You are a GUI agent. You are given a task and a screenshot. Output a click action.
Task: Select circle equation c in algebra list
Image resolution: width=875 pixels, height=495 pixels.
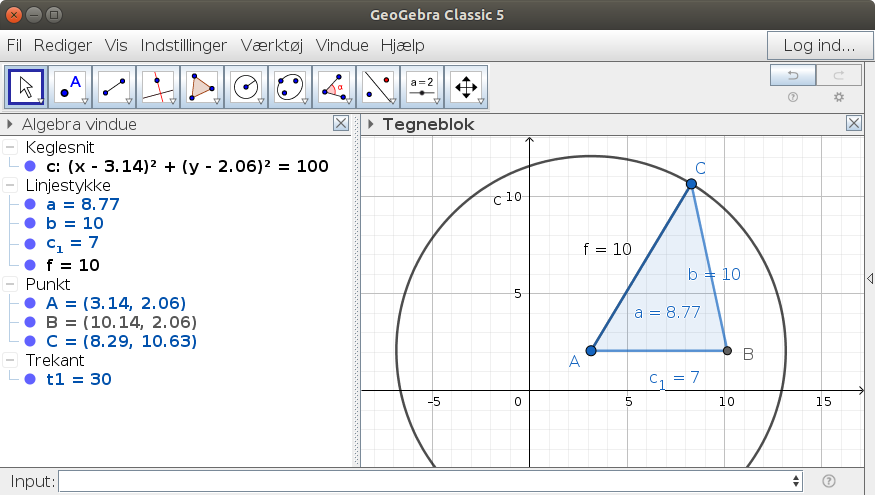(187, 166)
